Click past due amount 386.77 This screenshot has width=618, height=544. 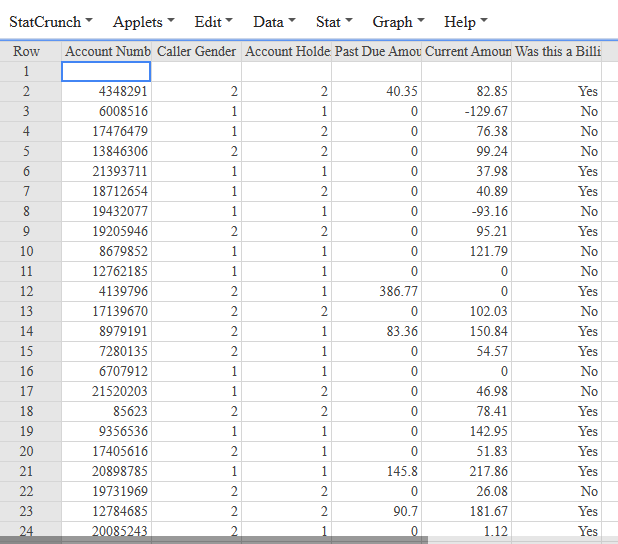point(376,291)
